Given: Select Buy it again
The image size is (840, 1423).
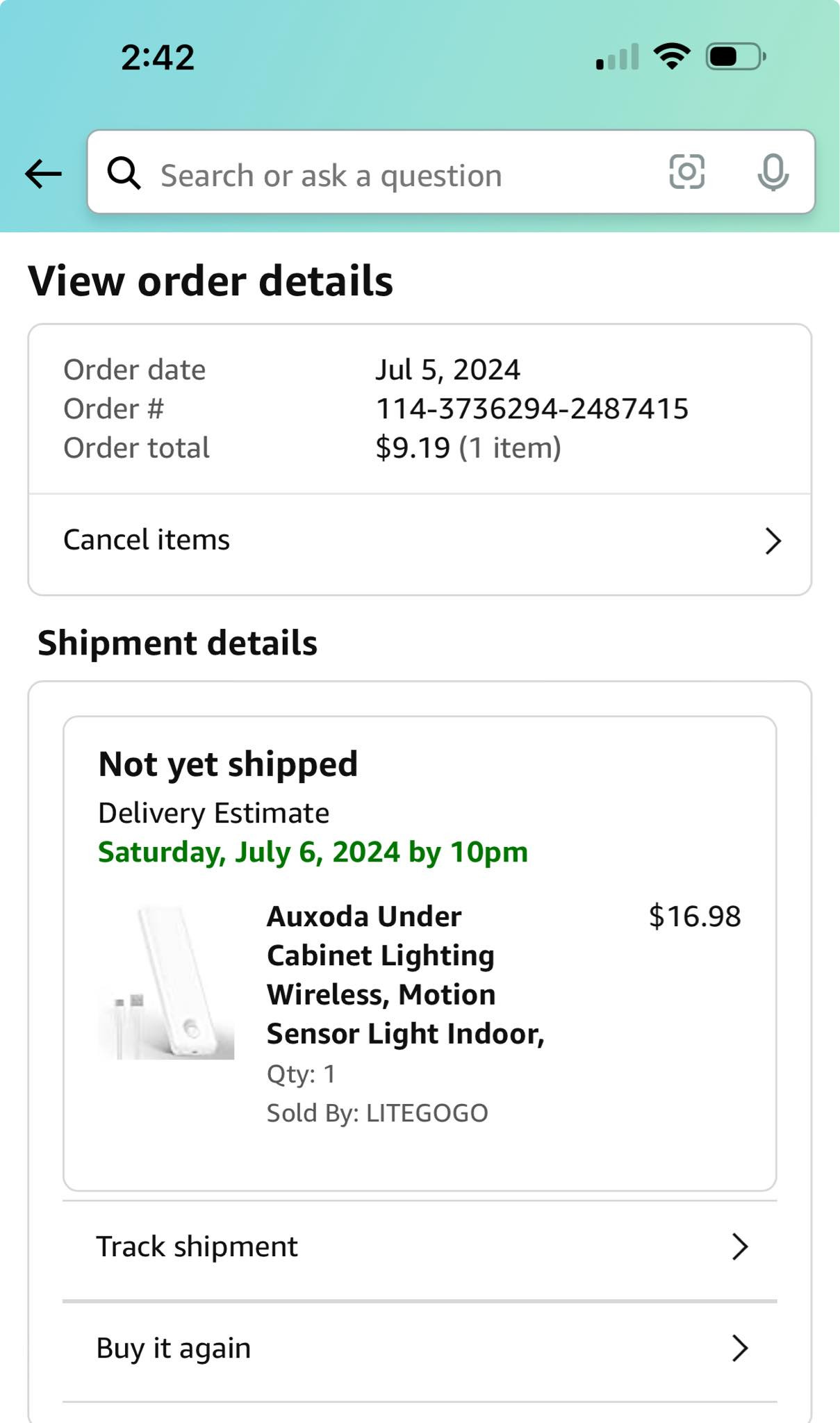Looking at the screenshot, I should click(x=420, y=1348).
